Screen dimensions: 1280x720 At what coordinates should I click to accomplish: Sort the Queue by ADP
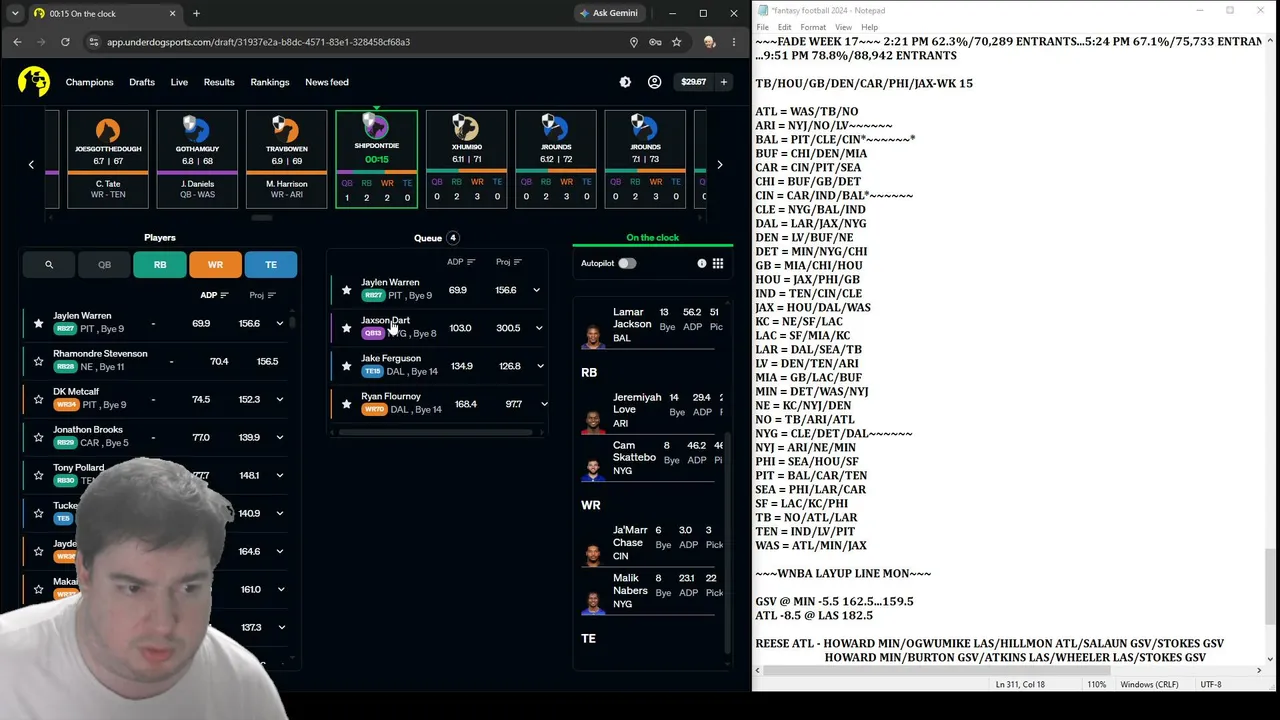[x=461, y=262]
